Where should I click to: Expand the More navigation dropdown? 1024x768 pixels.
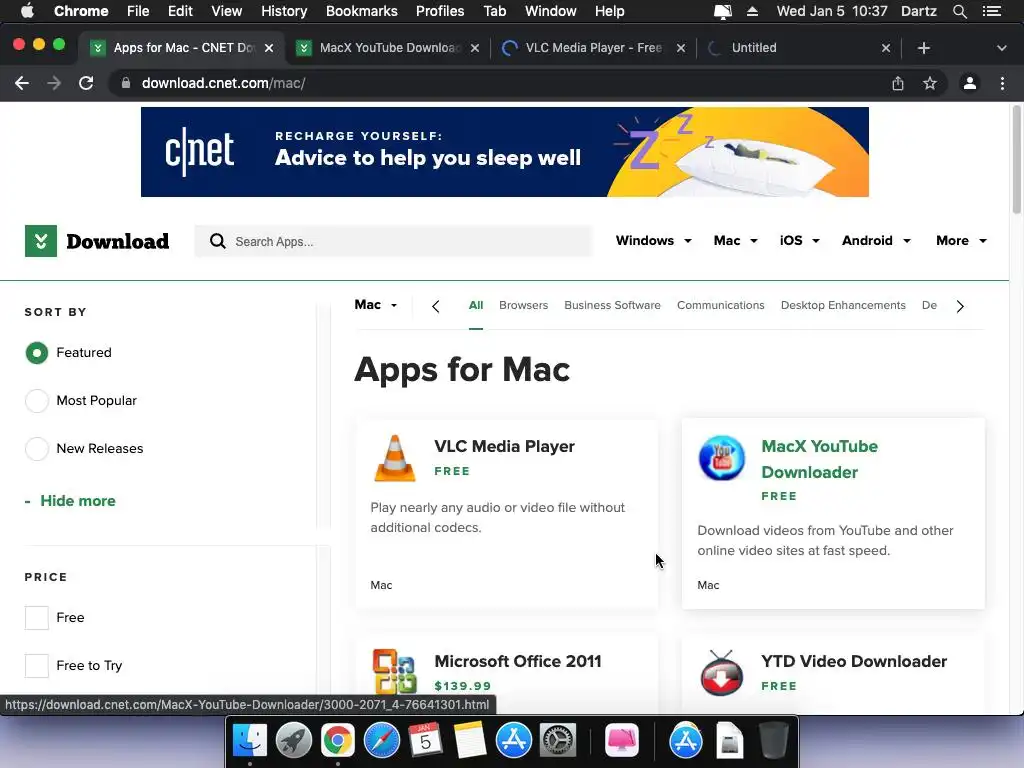[x=961, y=240]
